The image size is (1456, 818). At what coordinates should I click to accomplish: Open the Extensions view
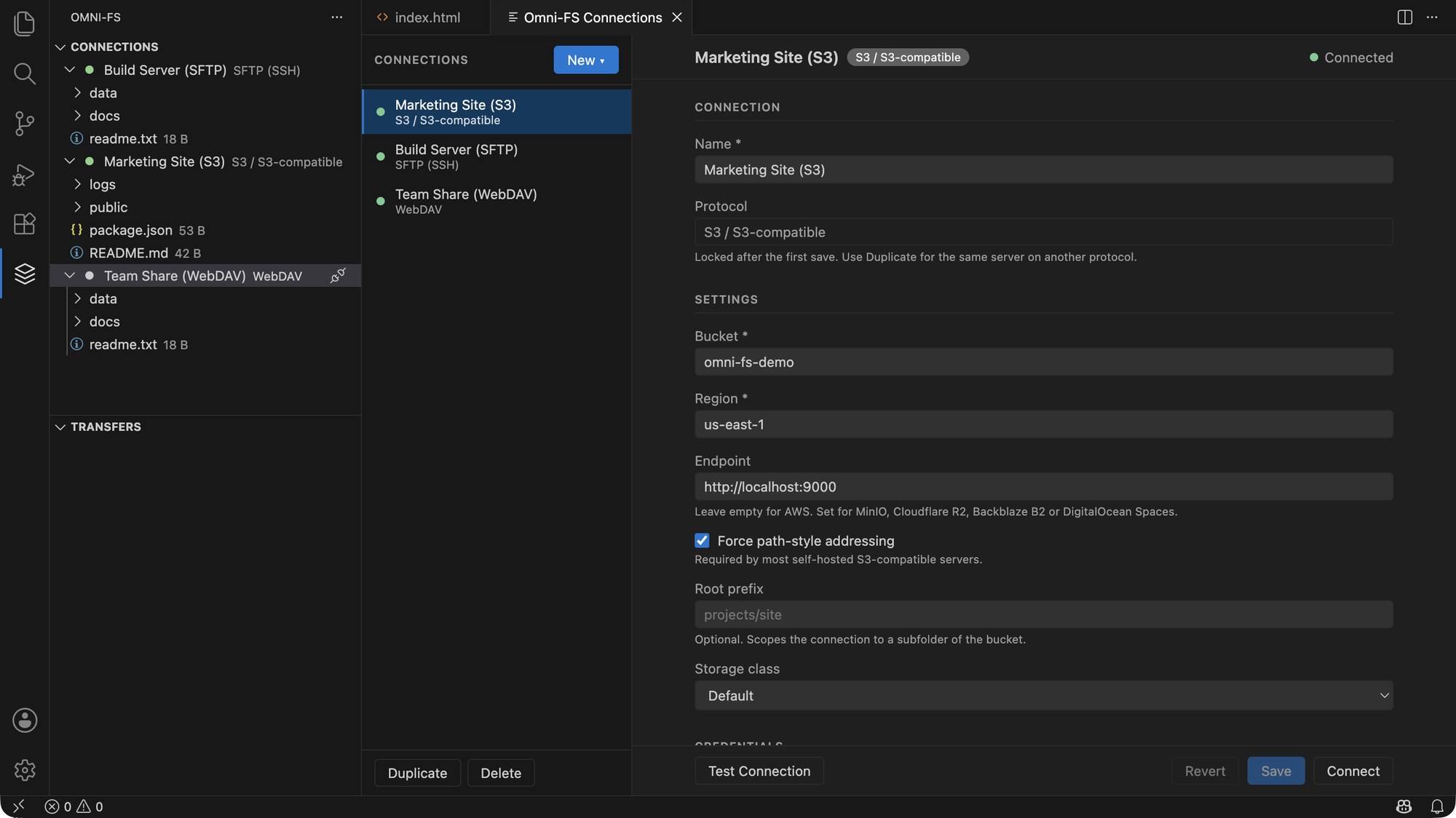tap(25, 223)
